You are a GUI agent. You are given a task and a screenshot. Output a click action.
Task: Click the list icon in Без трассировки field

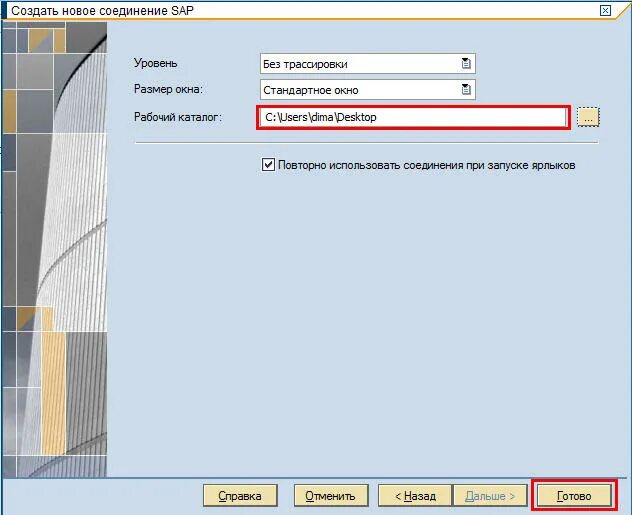466,63
